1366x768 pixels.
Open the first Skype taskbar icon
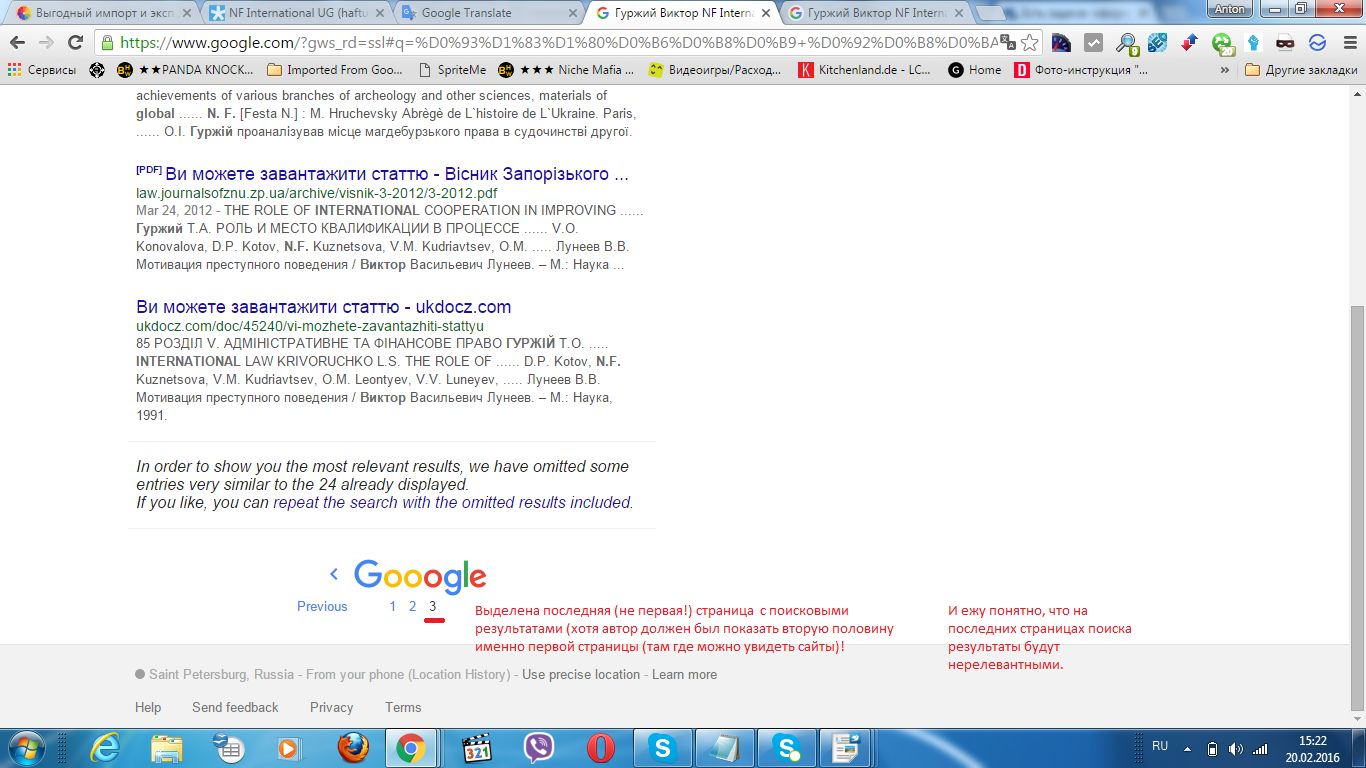tap(663, 747)
